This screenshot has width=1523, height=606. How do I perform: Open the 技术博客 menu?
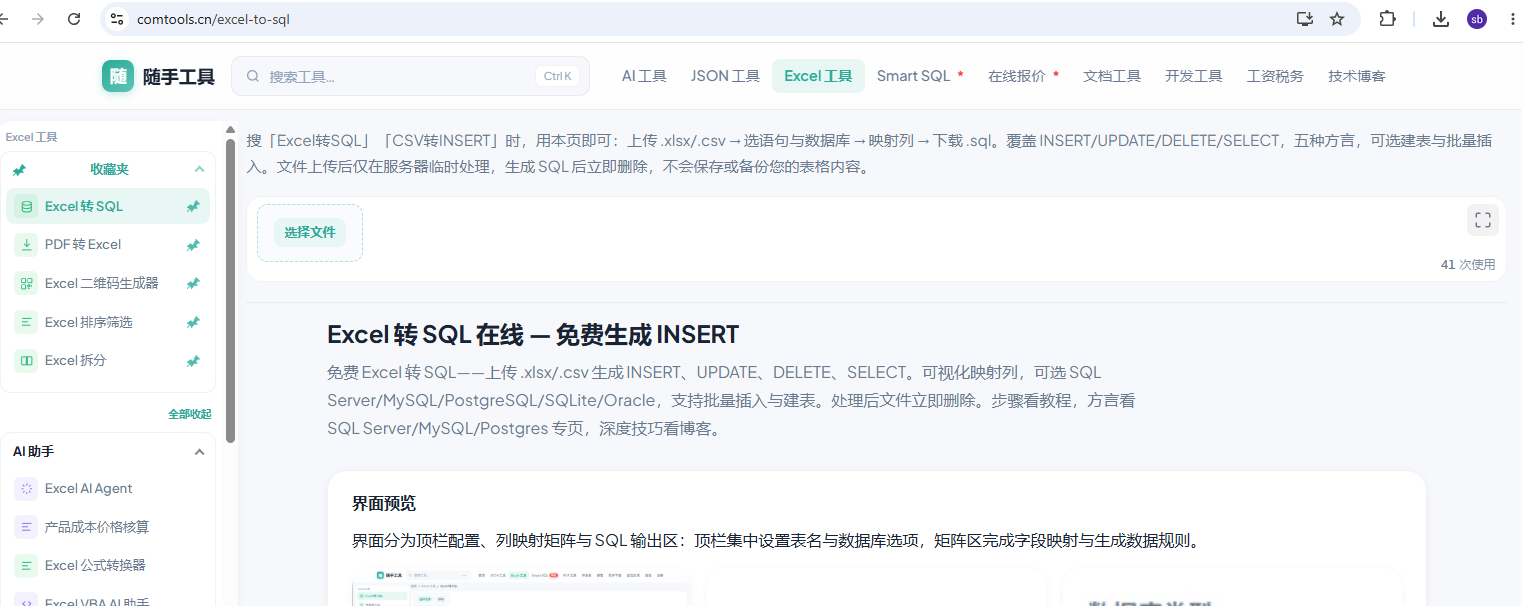[x=1357, y=76]
